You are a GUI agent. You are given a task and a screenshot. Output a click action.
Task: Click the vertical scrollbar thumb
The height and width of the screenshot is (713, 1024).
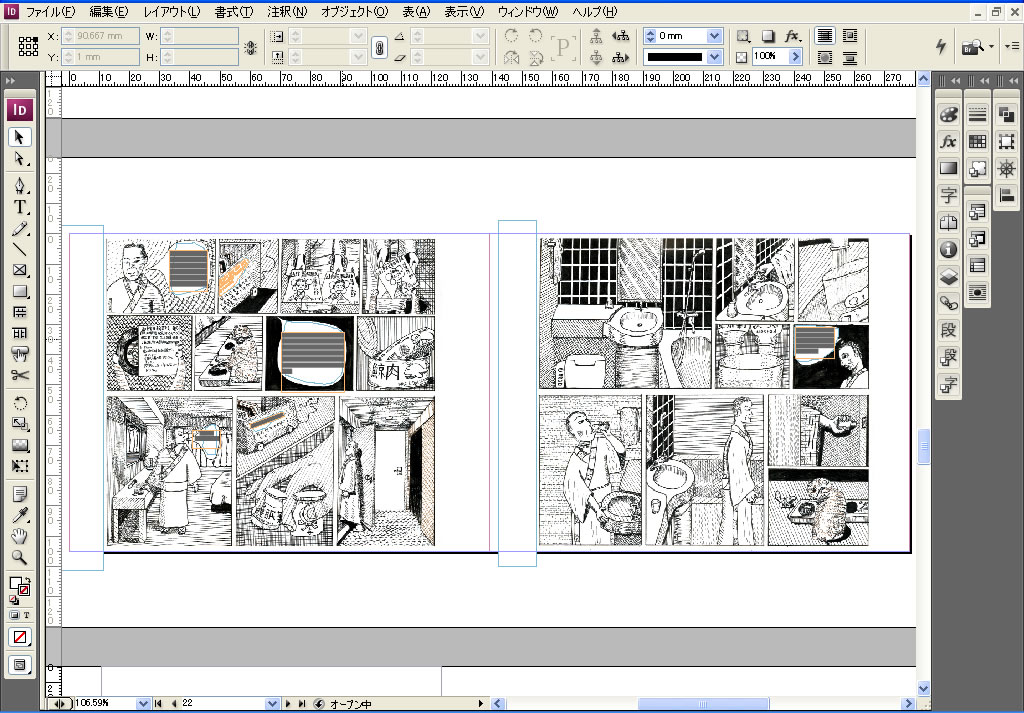click(923, 447)
